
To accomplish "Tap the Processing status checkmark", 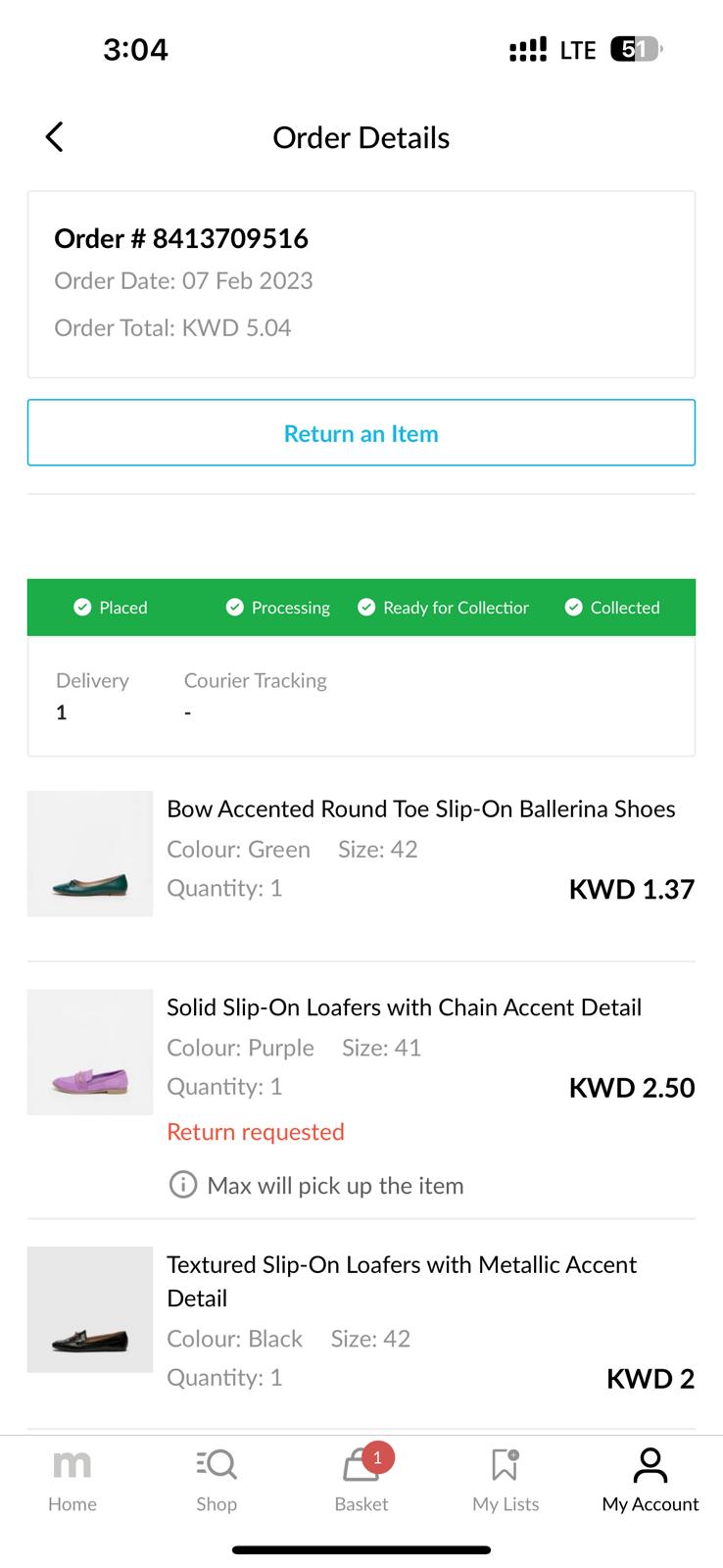I will pyautogui.click(x=234, y=608).
